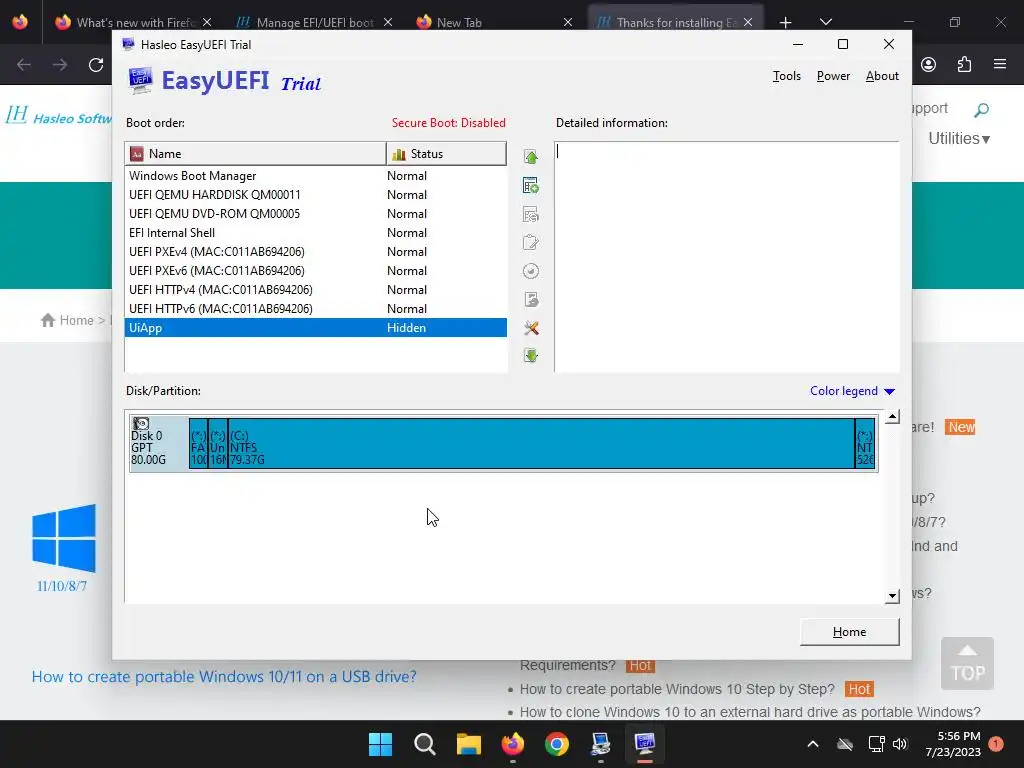Viewport: 1024px width, 768px height.
Task: Open 'How to create portable Windows 10 Step by Step' link
Action: coord(677,689)
